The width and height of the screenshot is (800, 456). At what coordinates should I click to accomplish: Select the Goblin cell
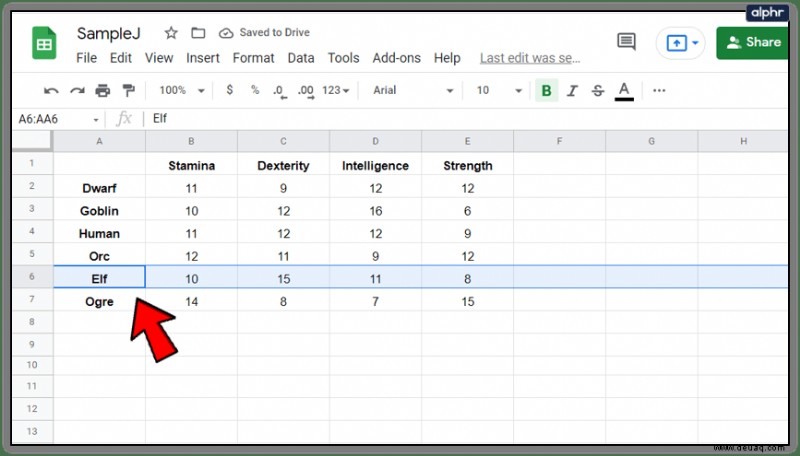[99, 211]
